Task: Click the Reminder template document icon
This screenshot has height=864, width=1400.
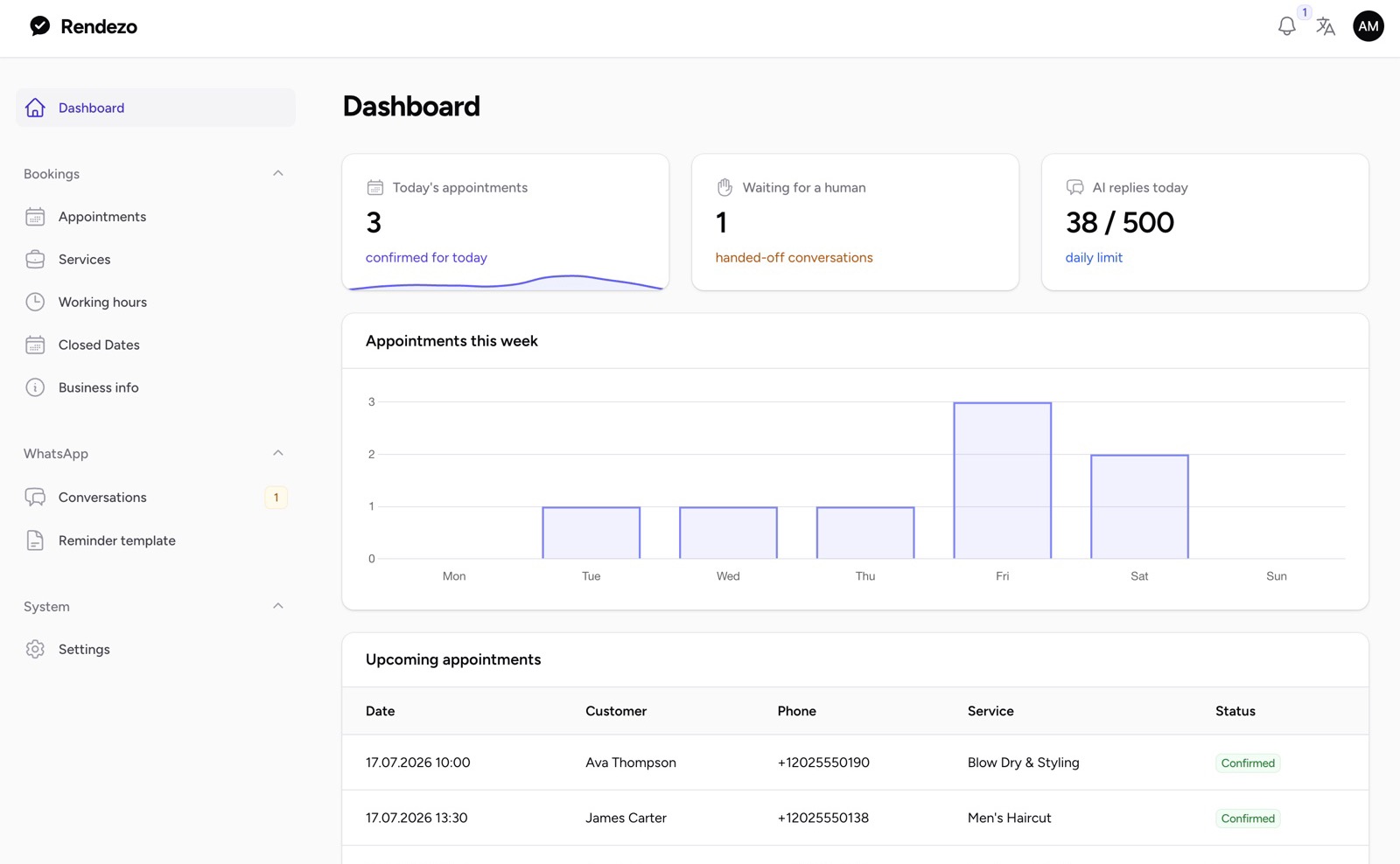Action: pyautogui.click(x=35, y=540)
